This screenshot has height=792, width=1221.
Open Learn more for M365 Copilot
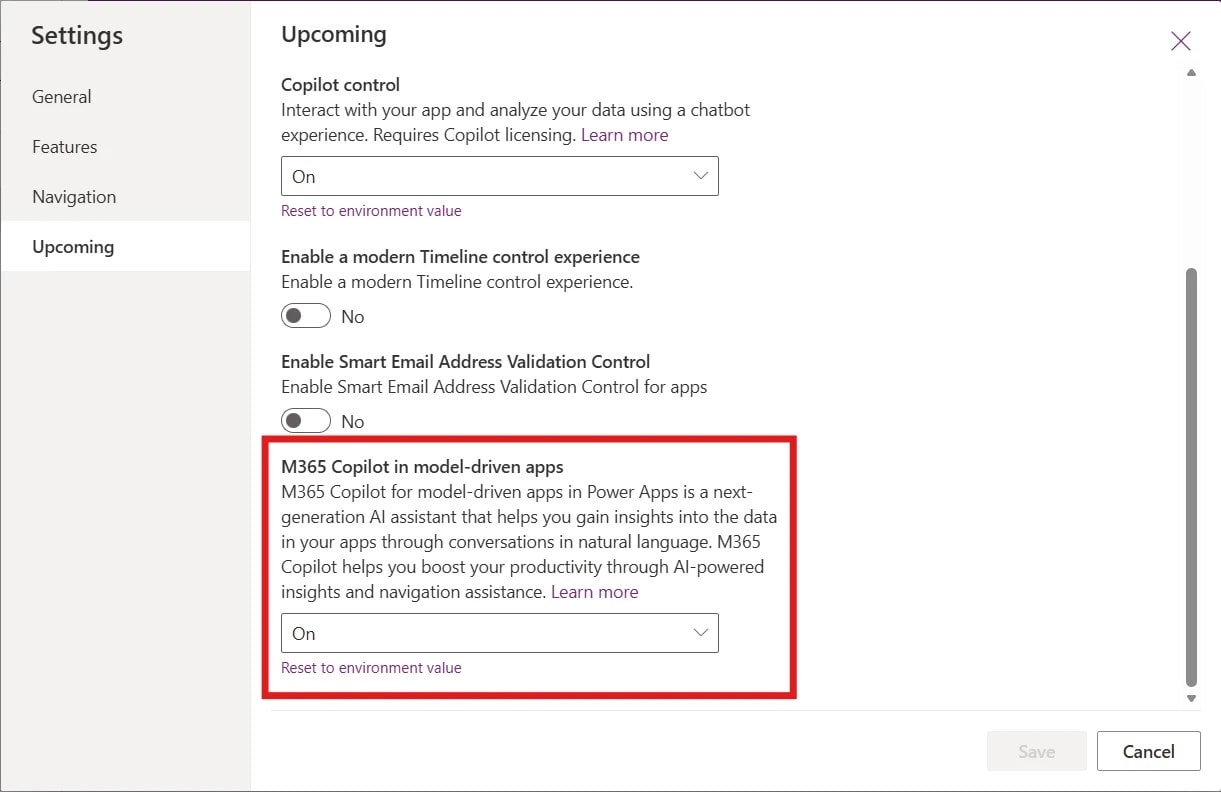click(595, 591)
